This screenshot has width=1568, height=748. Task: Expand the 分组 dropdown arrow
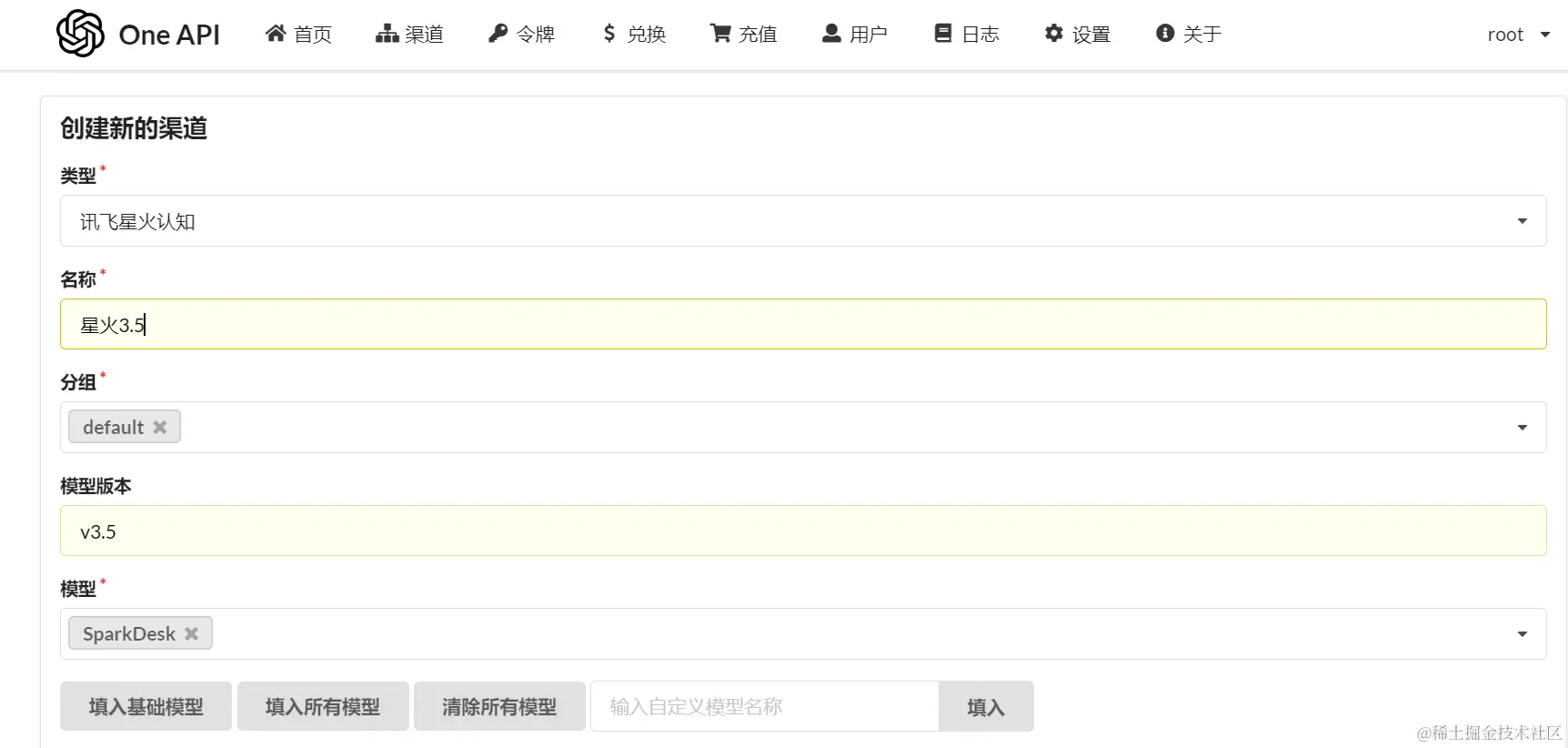coord(1522,428)
